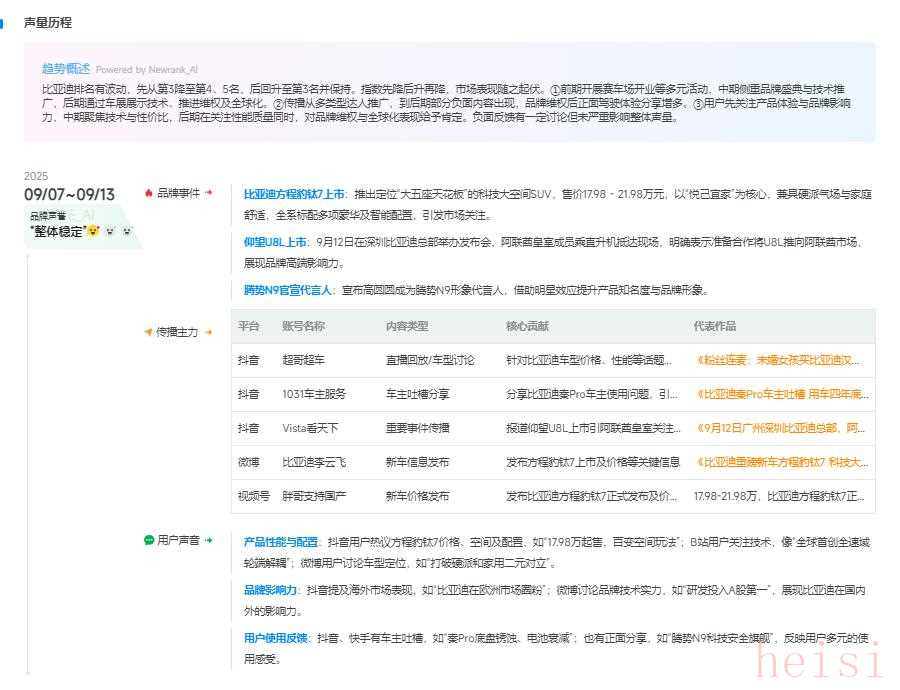Open the 腾势N9官宣代言人 event link
Image resolution: width=900 pixels, height=690 pixels.
pos(289,290)
